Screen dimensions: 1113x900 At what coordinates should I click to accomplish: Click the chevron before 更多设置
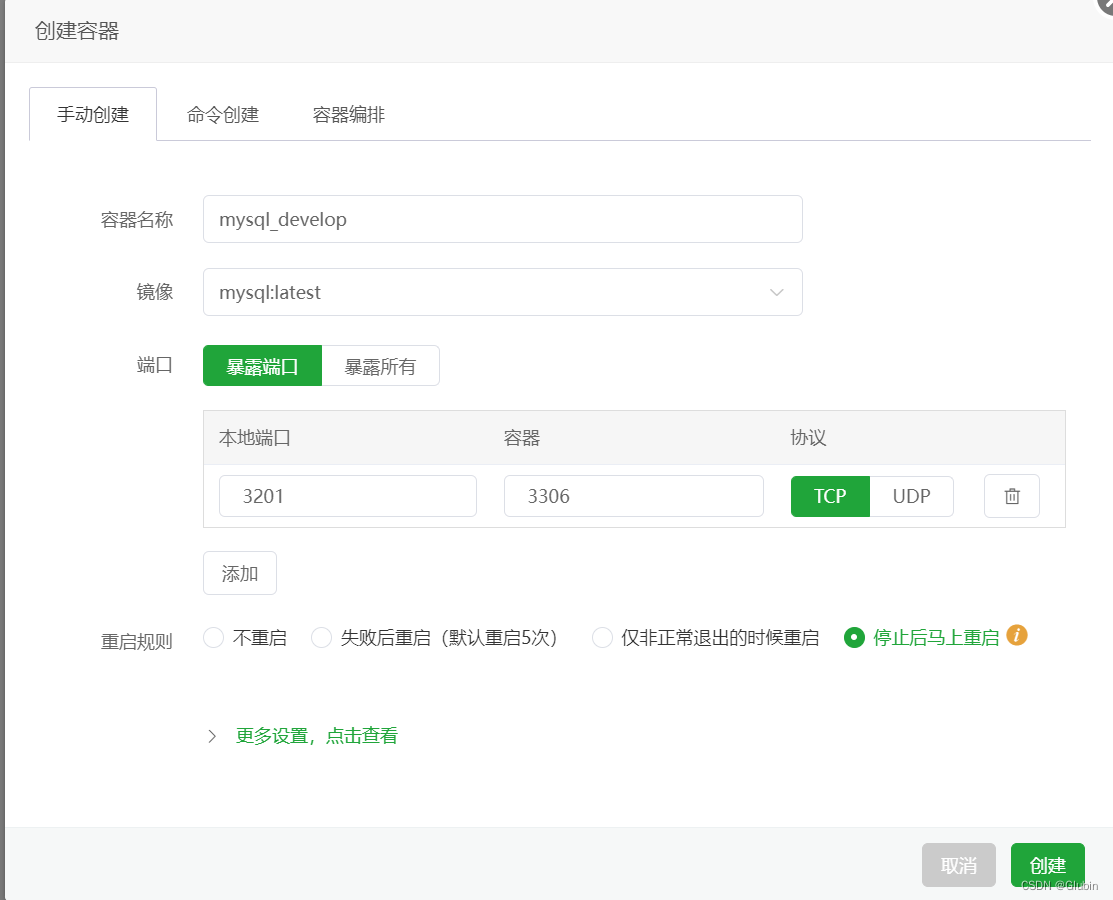pyautogui.click(x=212, y=736)
